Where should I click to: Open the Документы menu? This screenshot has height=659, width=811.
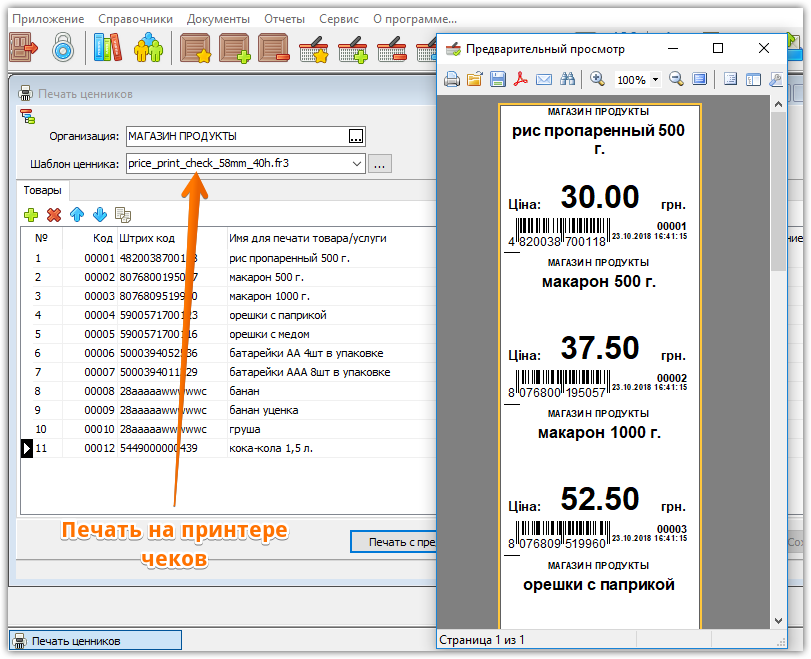click(x=218, y=19)
